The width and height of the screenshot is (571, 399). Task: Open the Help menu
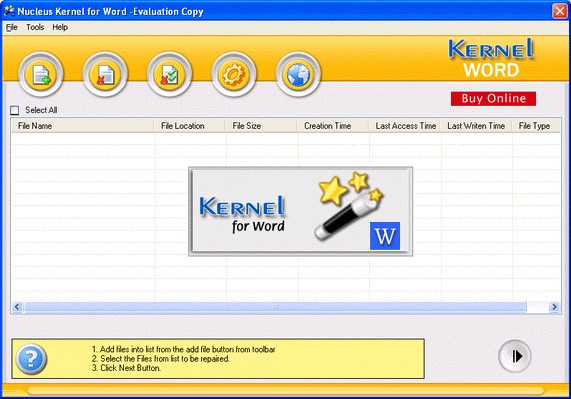(60, 27)
